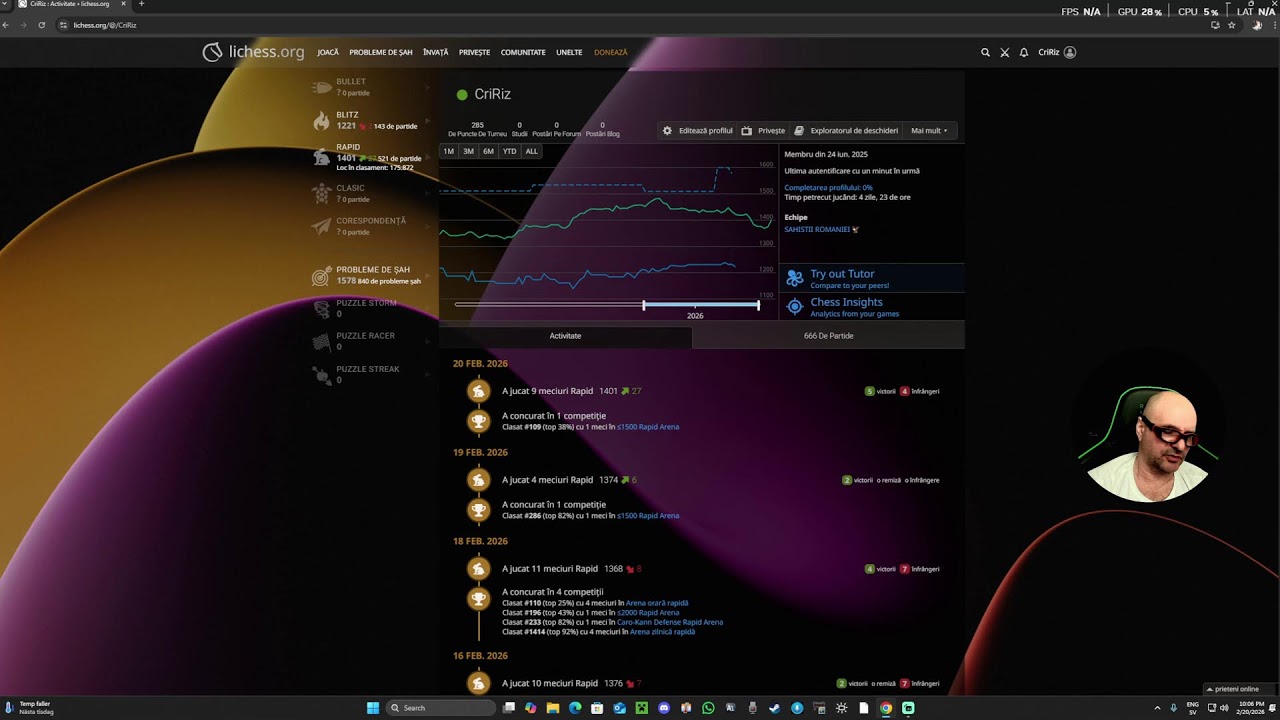Set chart range to ALL
The image size is (1280, 720).
(x=531, y=151)
